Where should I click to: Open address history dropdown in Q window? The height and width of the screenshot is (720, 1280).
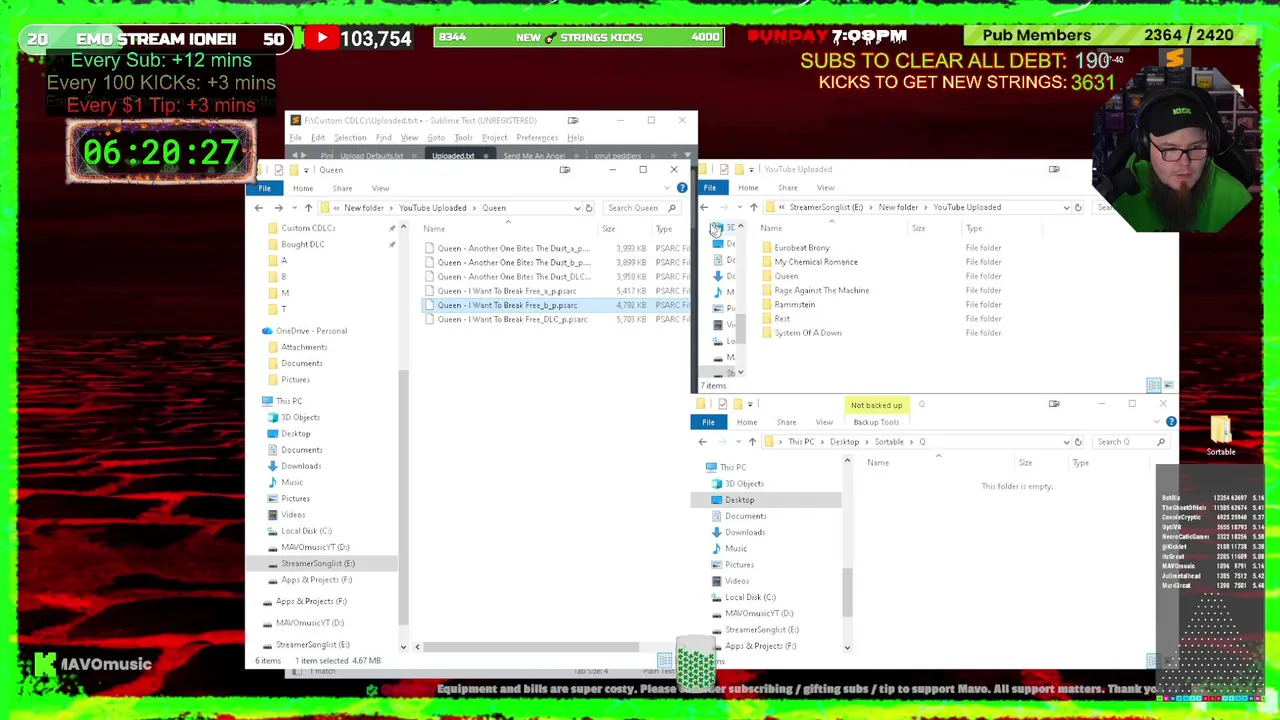[x=1066, y=442]
